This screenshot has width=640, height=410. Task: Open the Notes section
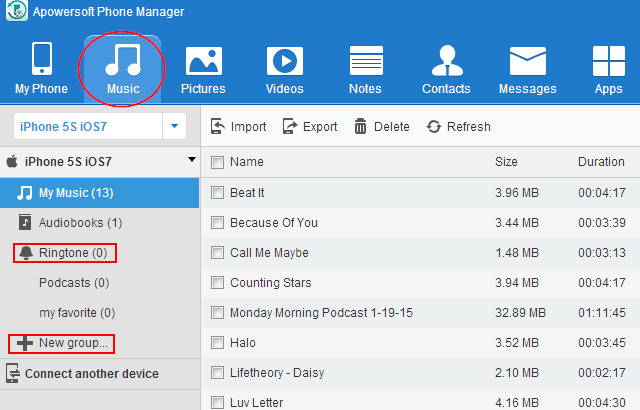tap(365, 62)
